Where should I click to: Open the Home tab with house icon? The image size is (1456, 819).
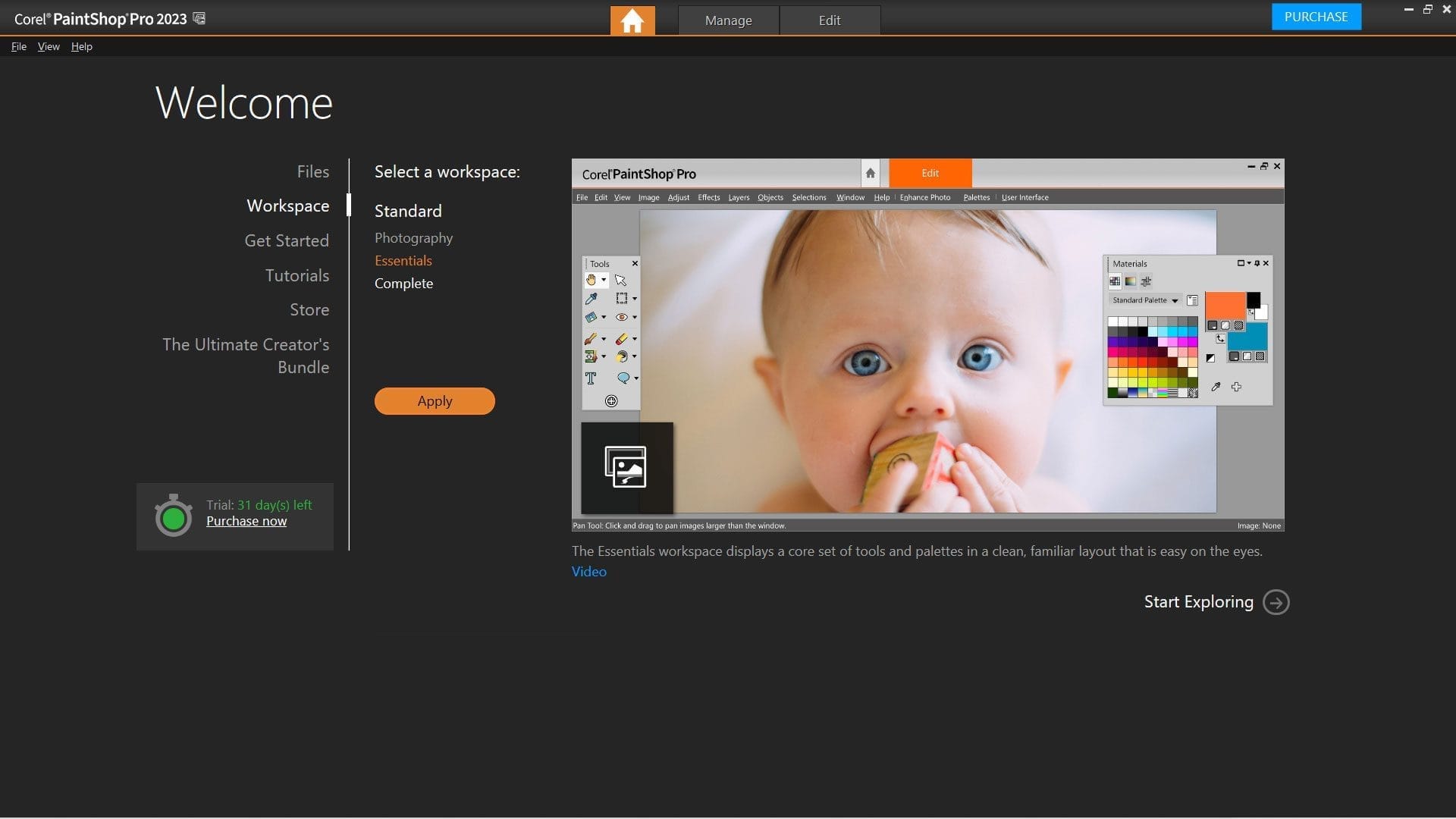(632, 20)
